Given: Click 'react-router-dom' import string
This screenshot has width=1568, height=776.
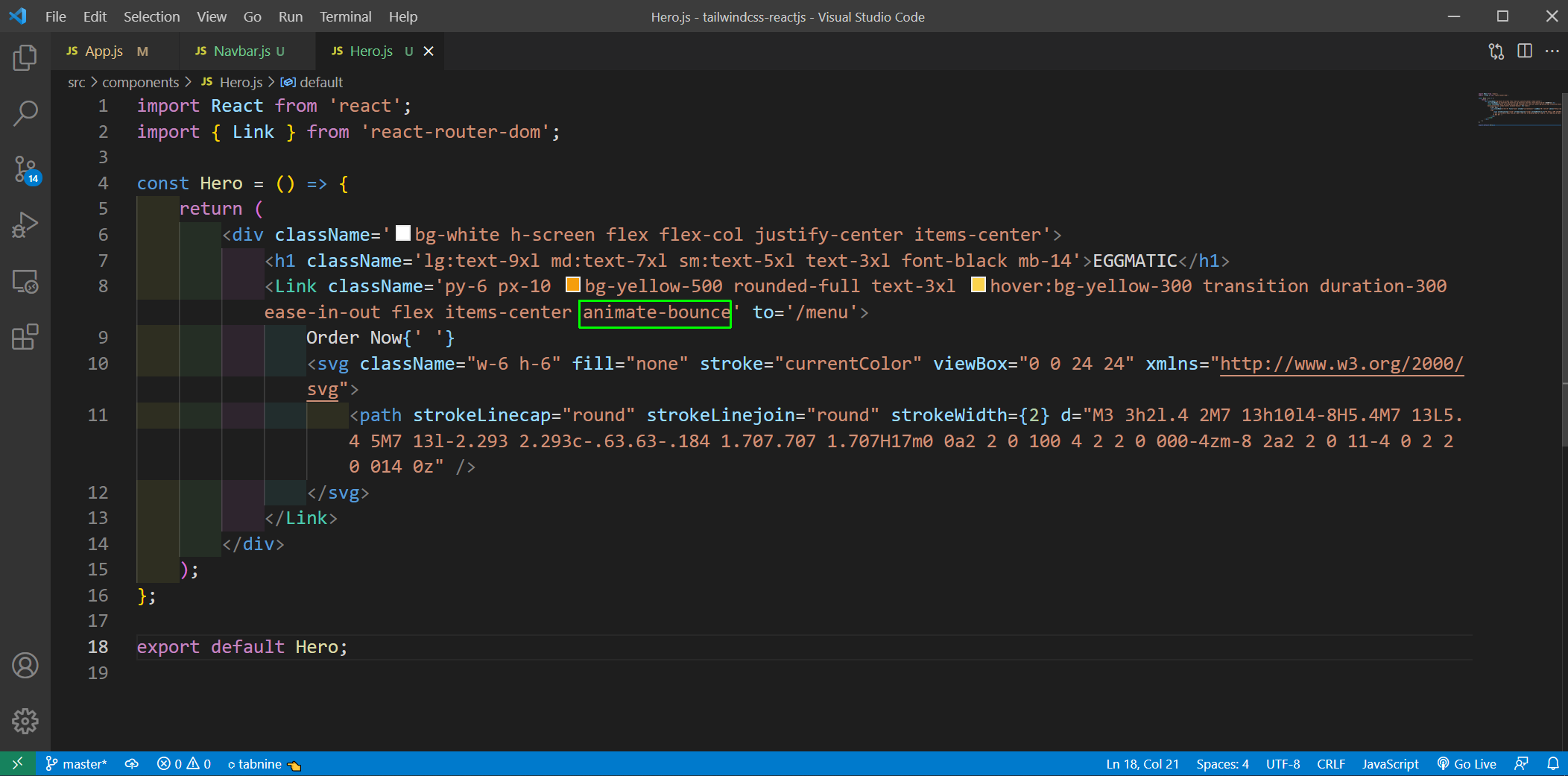Looking at the screenshot, I should click(x=455, y=132).
